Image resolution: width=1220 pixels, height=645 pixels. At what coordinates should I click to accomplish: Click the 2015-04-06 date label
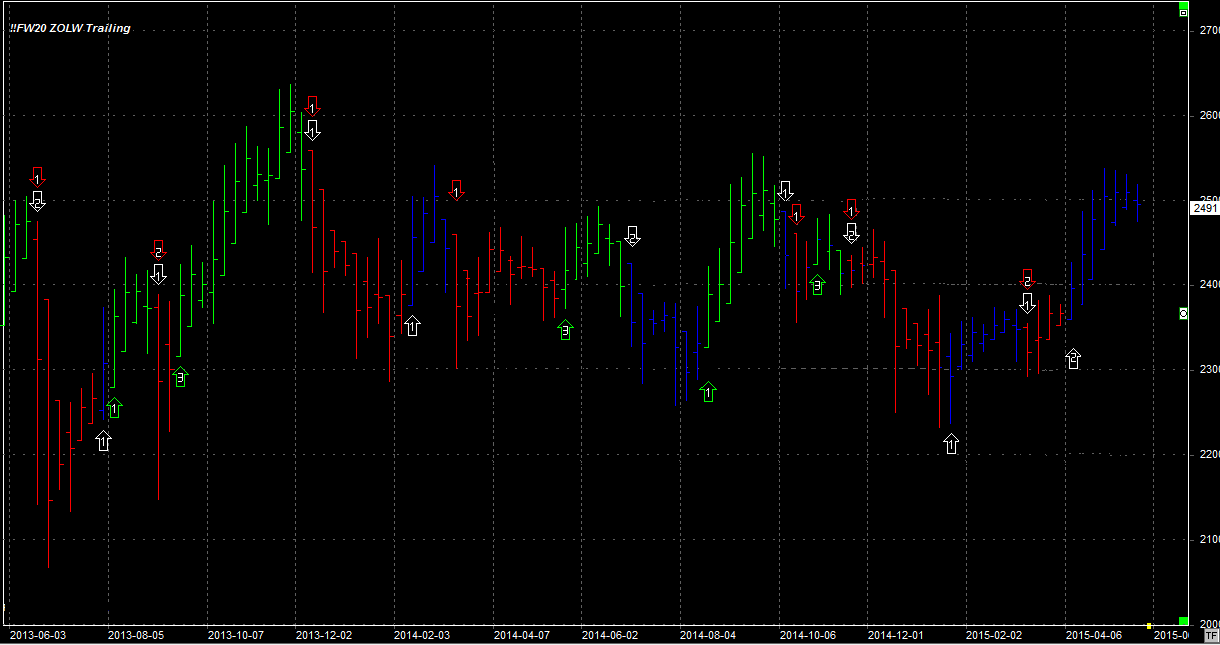point(1093,635)
